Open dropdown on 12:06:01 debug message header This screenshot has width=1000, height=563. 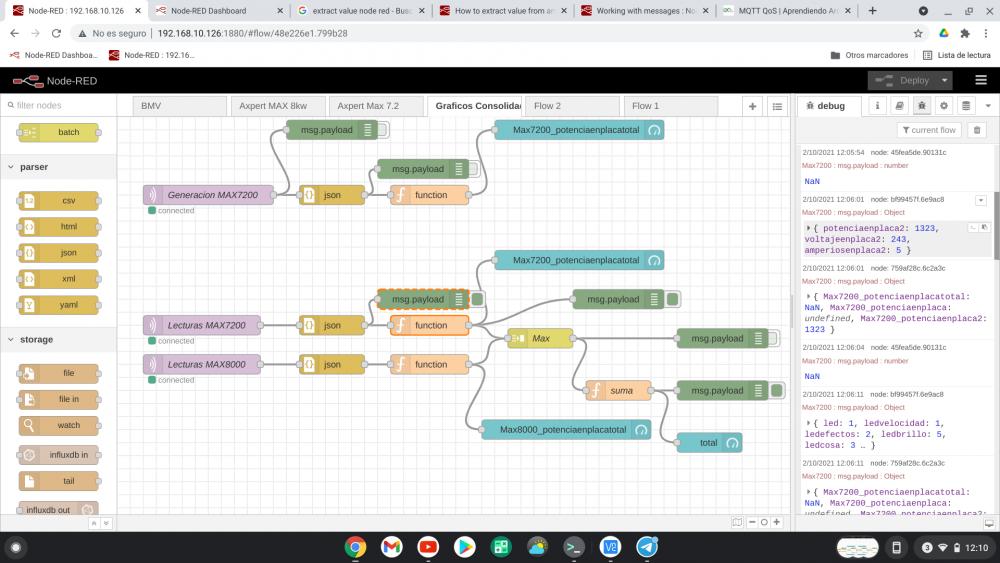(x=980, y=200)
